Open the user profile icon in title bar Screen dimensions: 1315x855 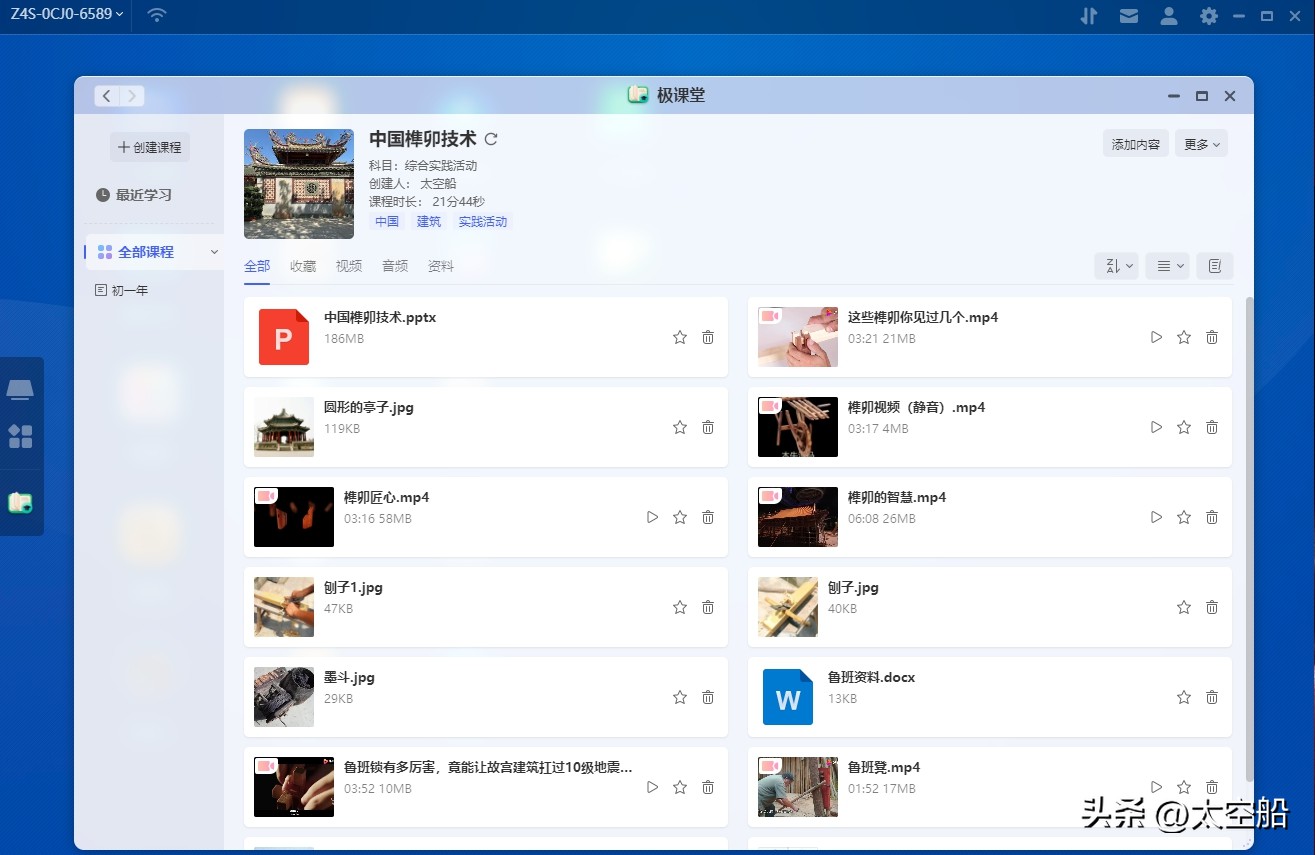[x=1168, y=15]
